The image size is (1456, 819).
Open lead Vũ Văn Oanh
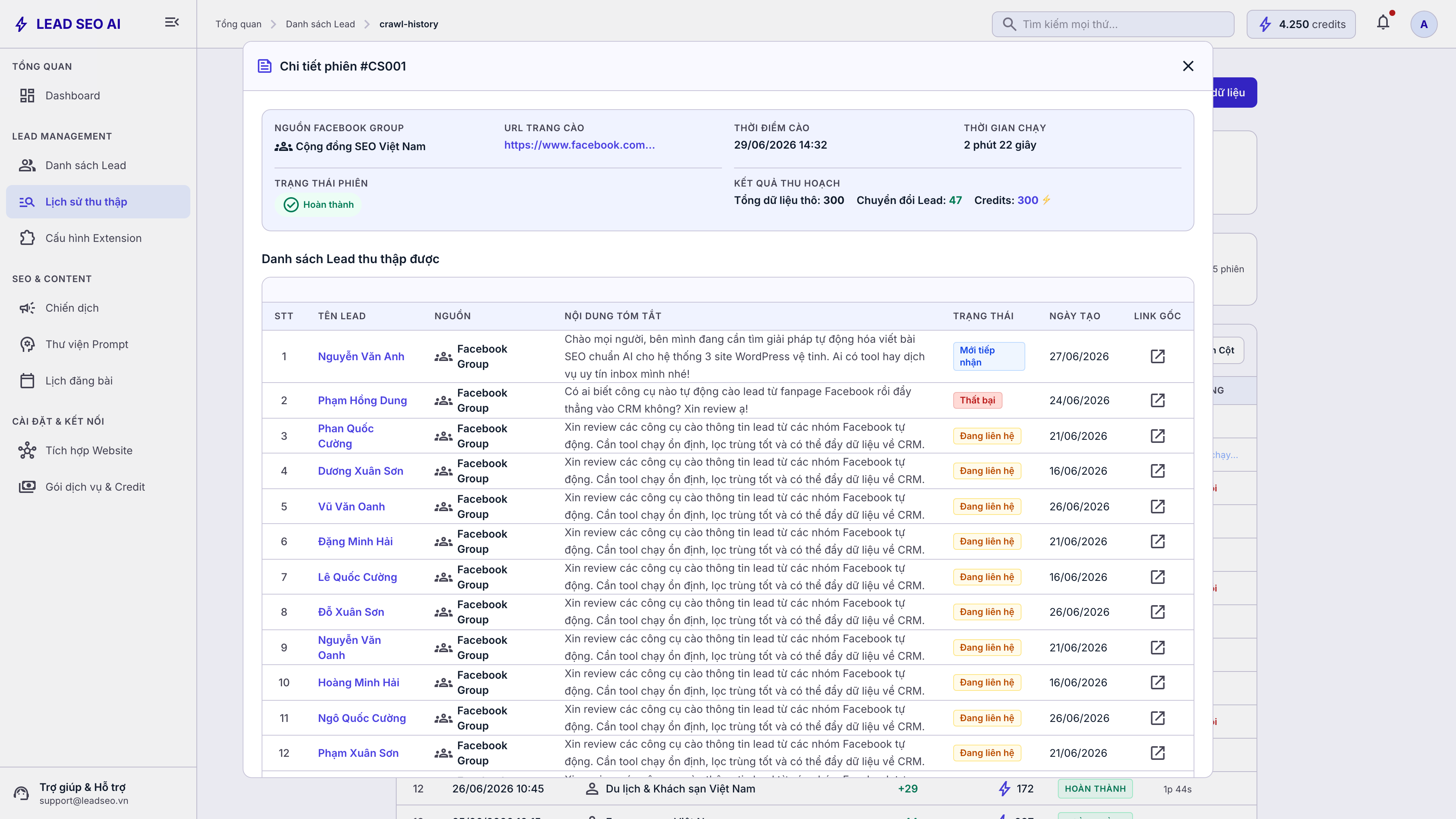coord(351,507)
